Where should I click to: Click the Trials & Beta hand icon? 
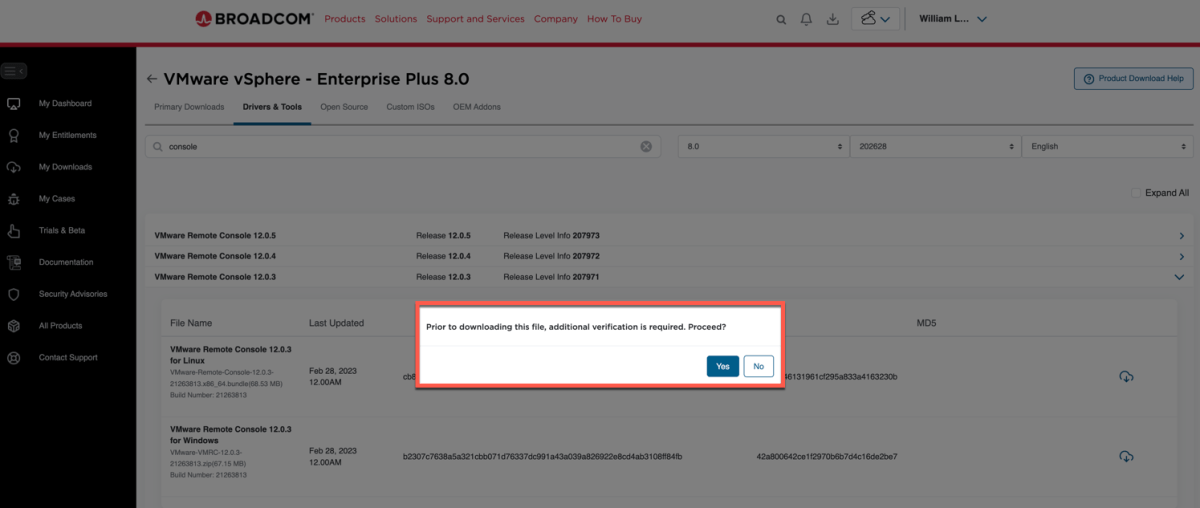14,231
